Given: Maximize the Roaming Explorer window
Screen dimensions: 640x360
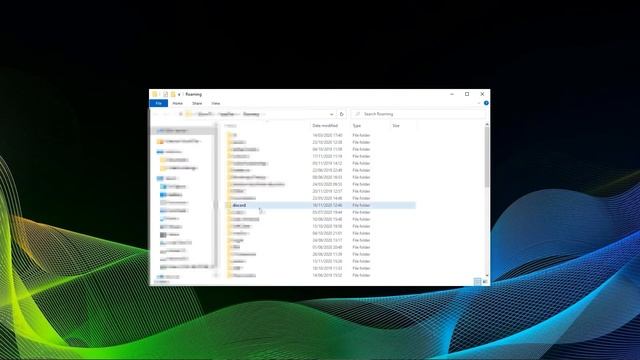Looking at the screenshot, I should click(467, 94).
